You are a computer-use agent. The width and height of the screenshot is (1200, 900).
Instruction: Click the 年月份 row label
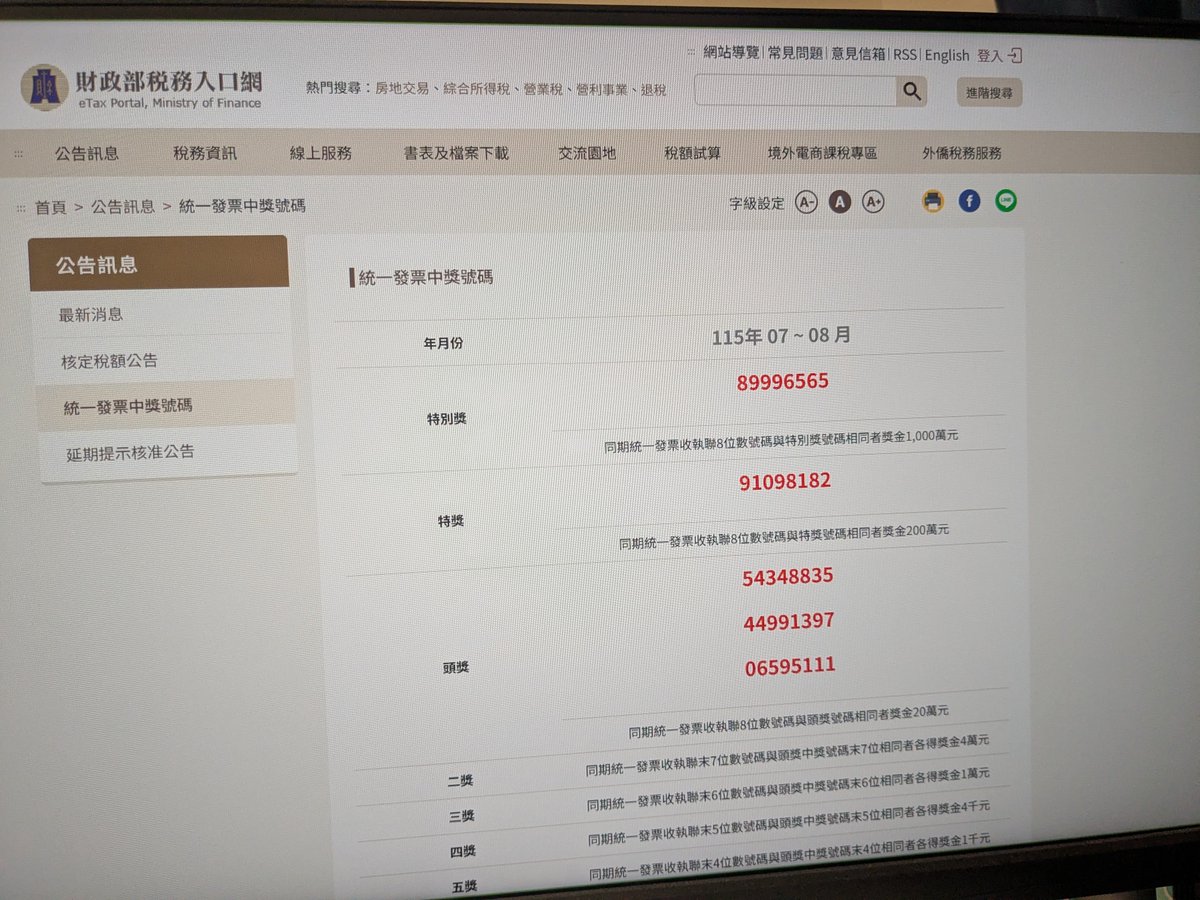click(x=443, y=343)
